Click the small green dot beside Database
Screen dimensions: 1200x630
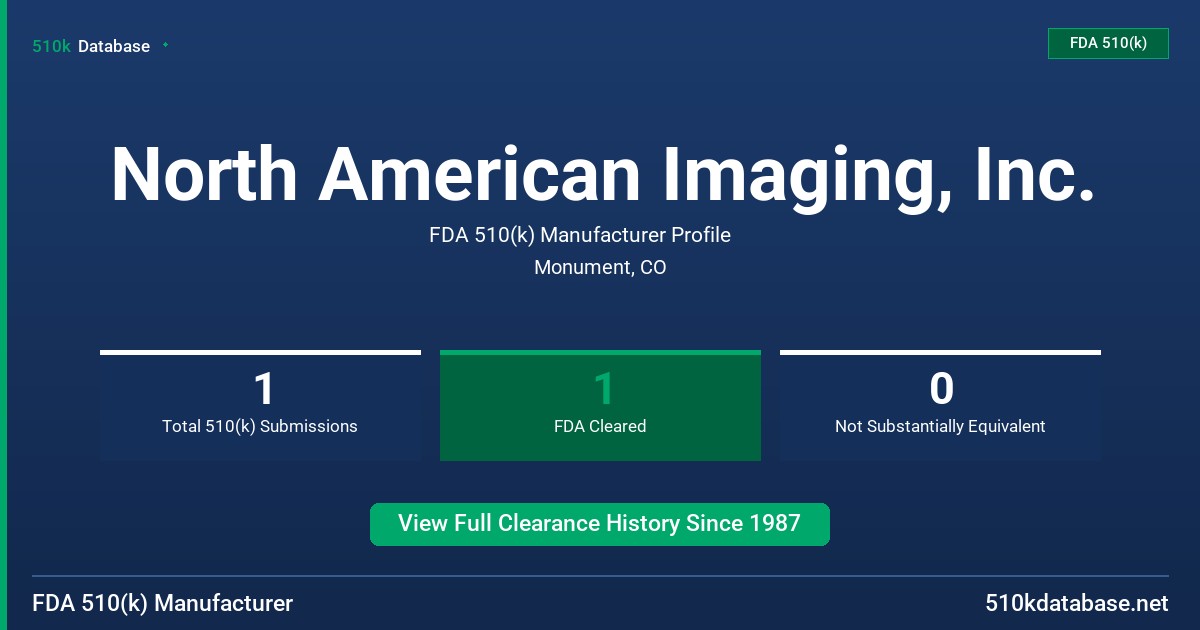[165, 45]
